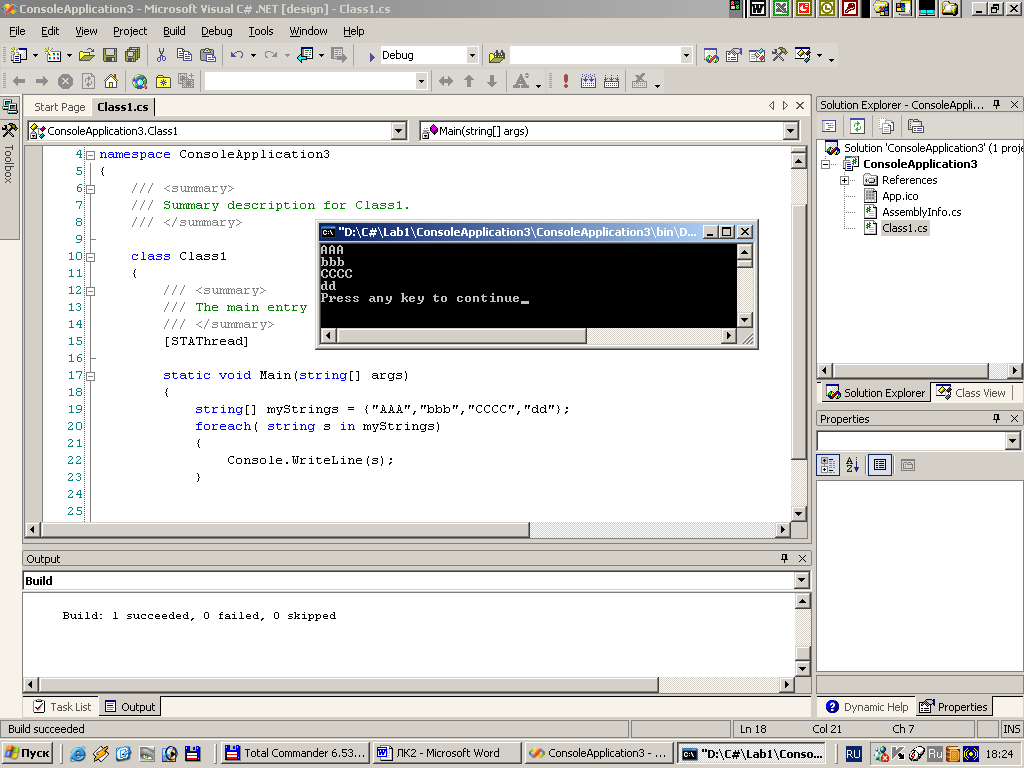Viewport: 1024px width, 768px height.
Task: Open the Debug configuration dropdown
Action: coord(472,56)
